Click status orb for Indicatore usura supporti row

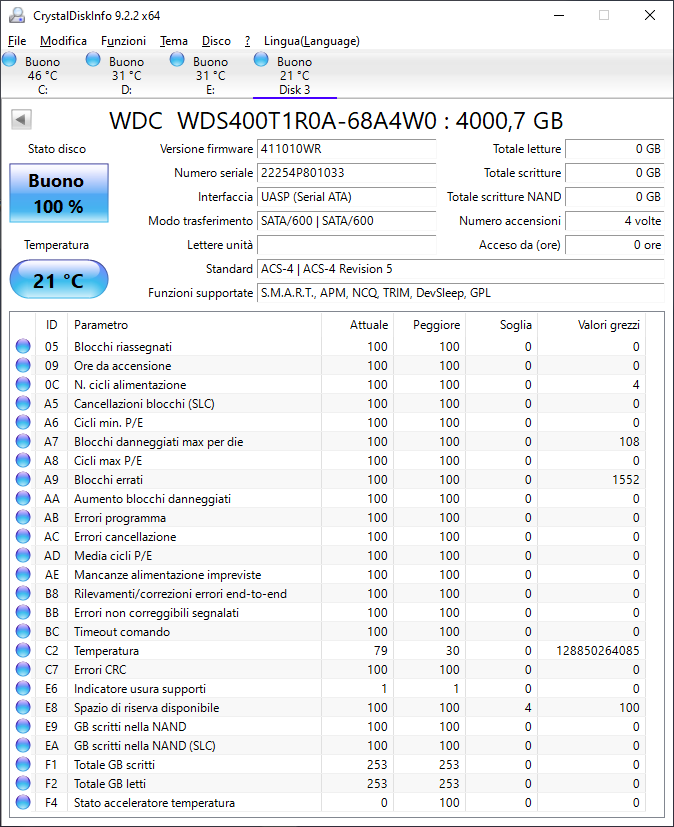[x=23, y=688]
